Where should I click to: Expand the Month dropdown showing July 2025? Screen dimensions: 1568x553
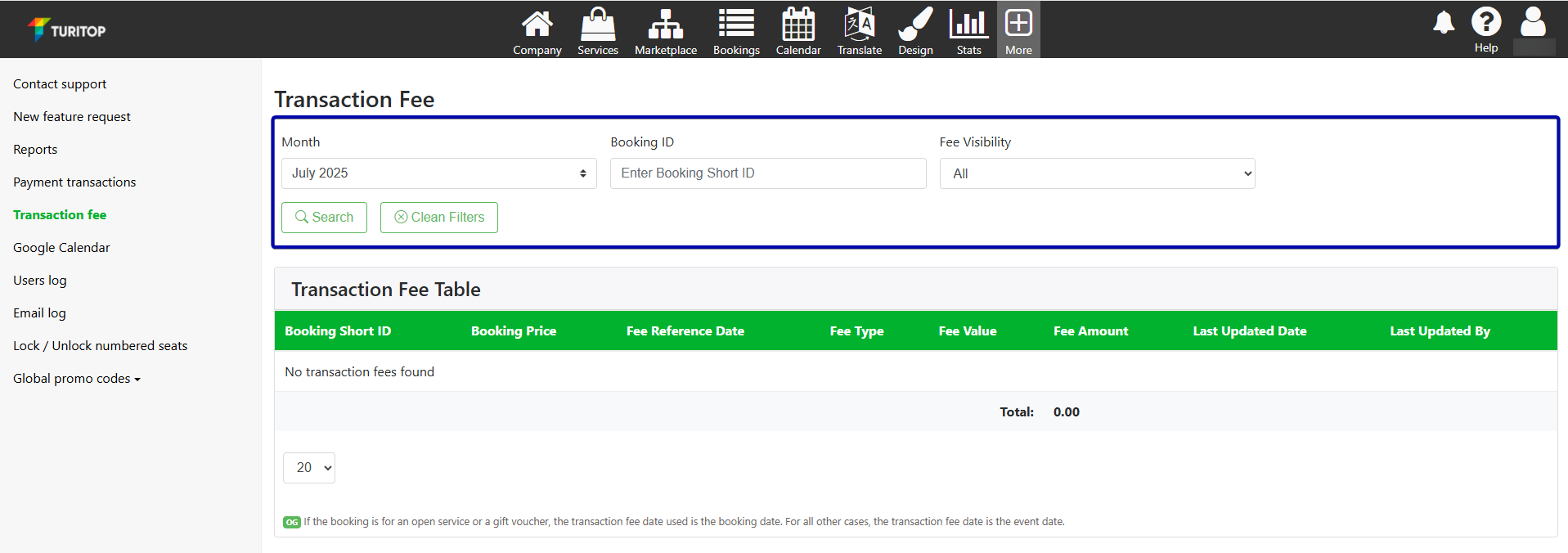[439, 173]
